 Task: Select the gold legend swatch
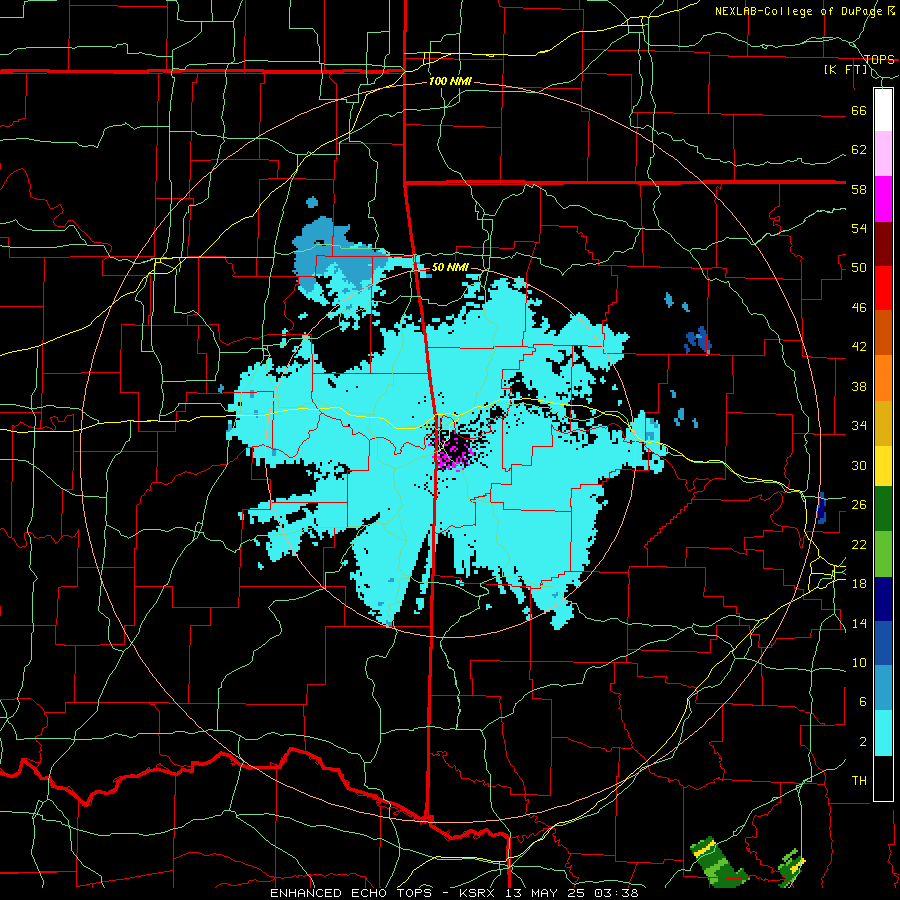pos(883,423)
